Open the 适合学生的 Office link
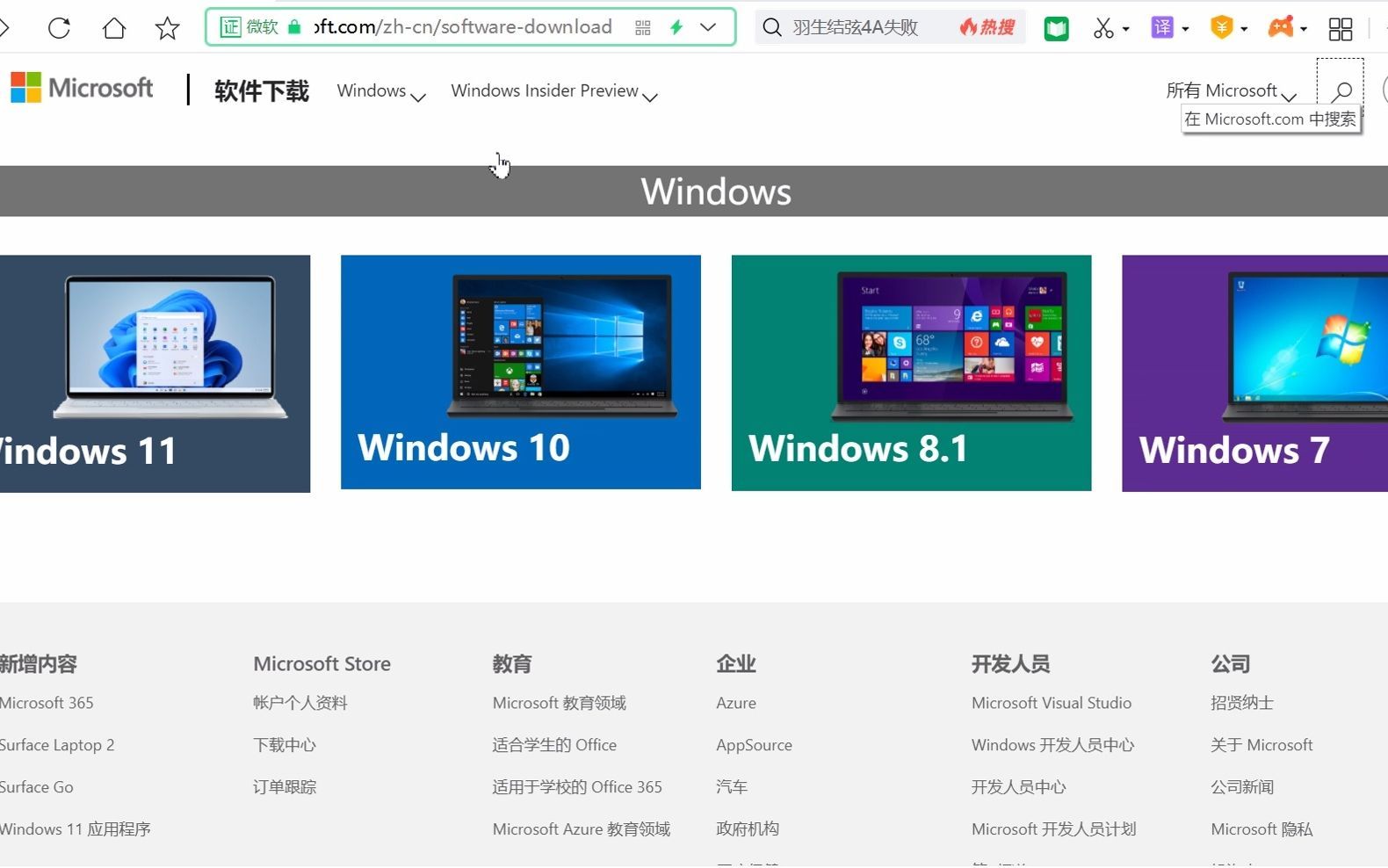 (554, 745)
